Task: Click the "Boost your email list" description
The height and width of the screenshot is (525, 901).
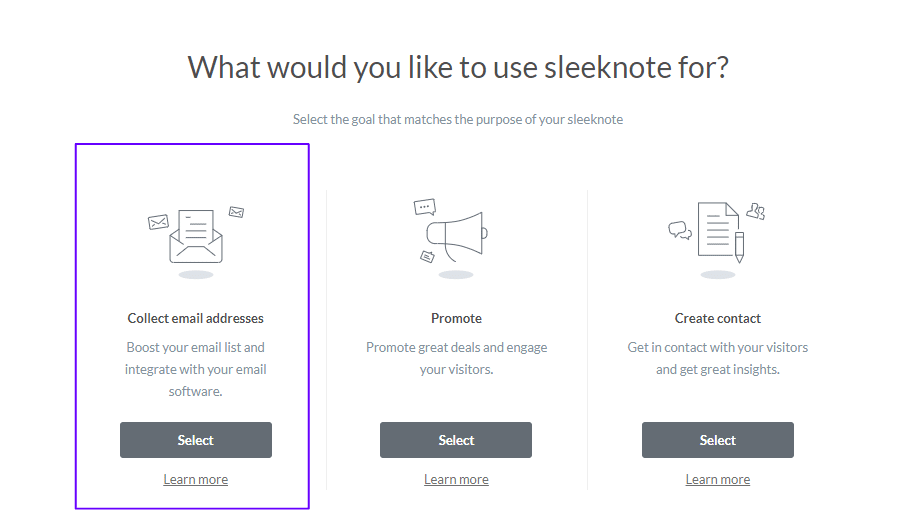Action: click(x=196, y=369)
